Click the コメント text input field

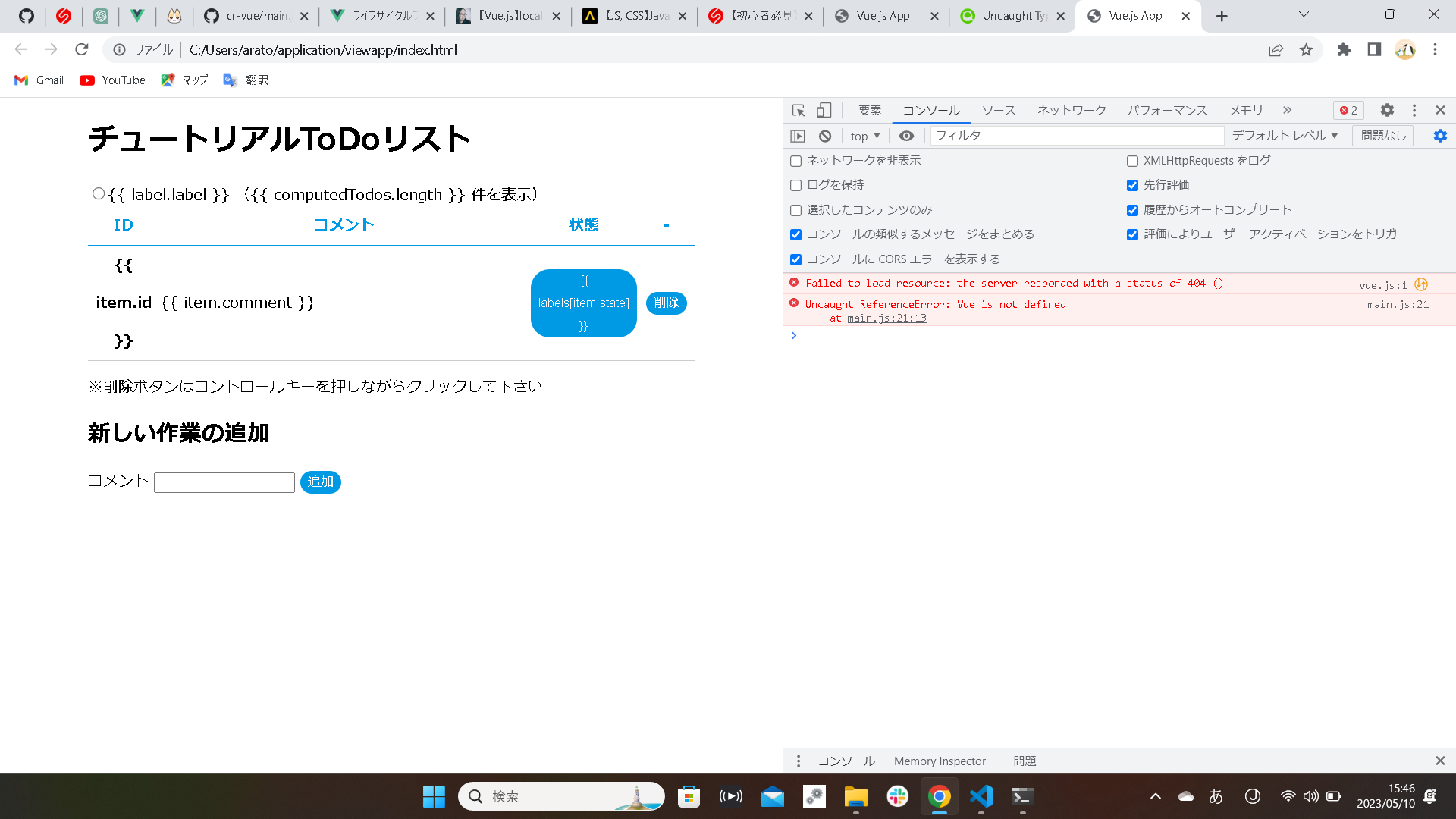point(224,483)
